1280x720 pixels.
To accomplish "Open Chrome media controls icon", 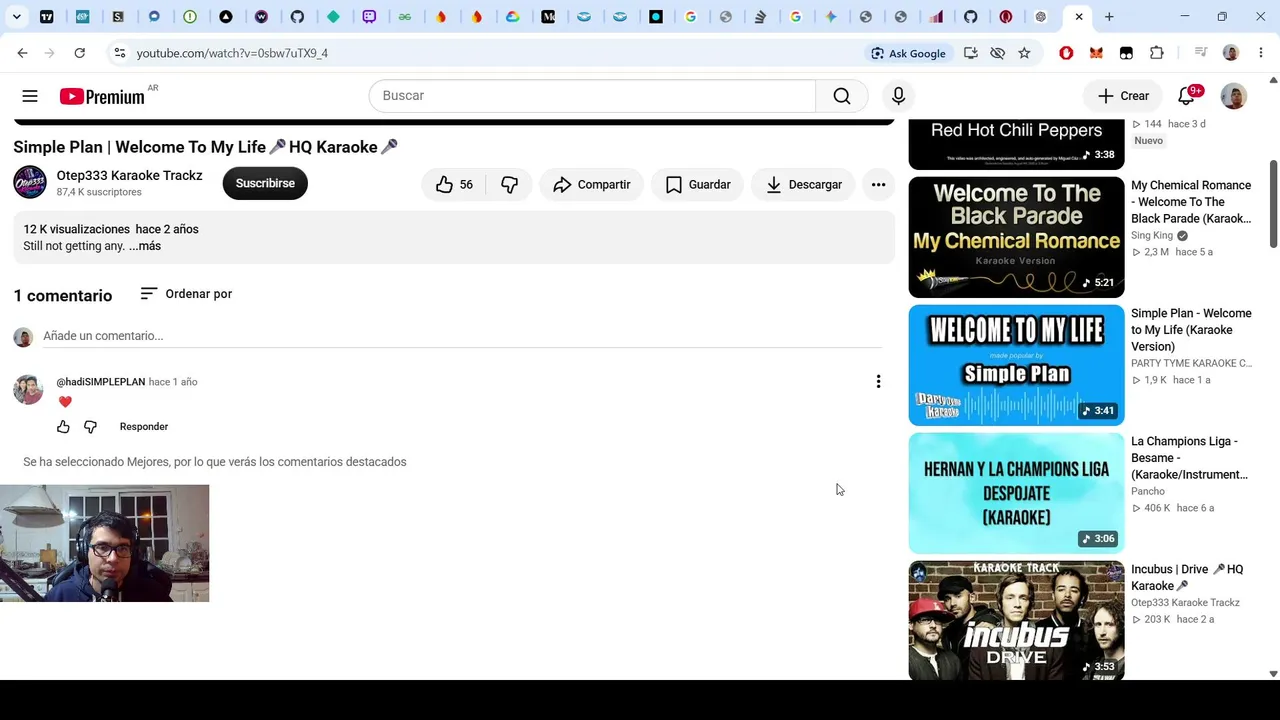I will click(1201, 53).
